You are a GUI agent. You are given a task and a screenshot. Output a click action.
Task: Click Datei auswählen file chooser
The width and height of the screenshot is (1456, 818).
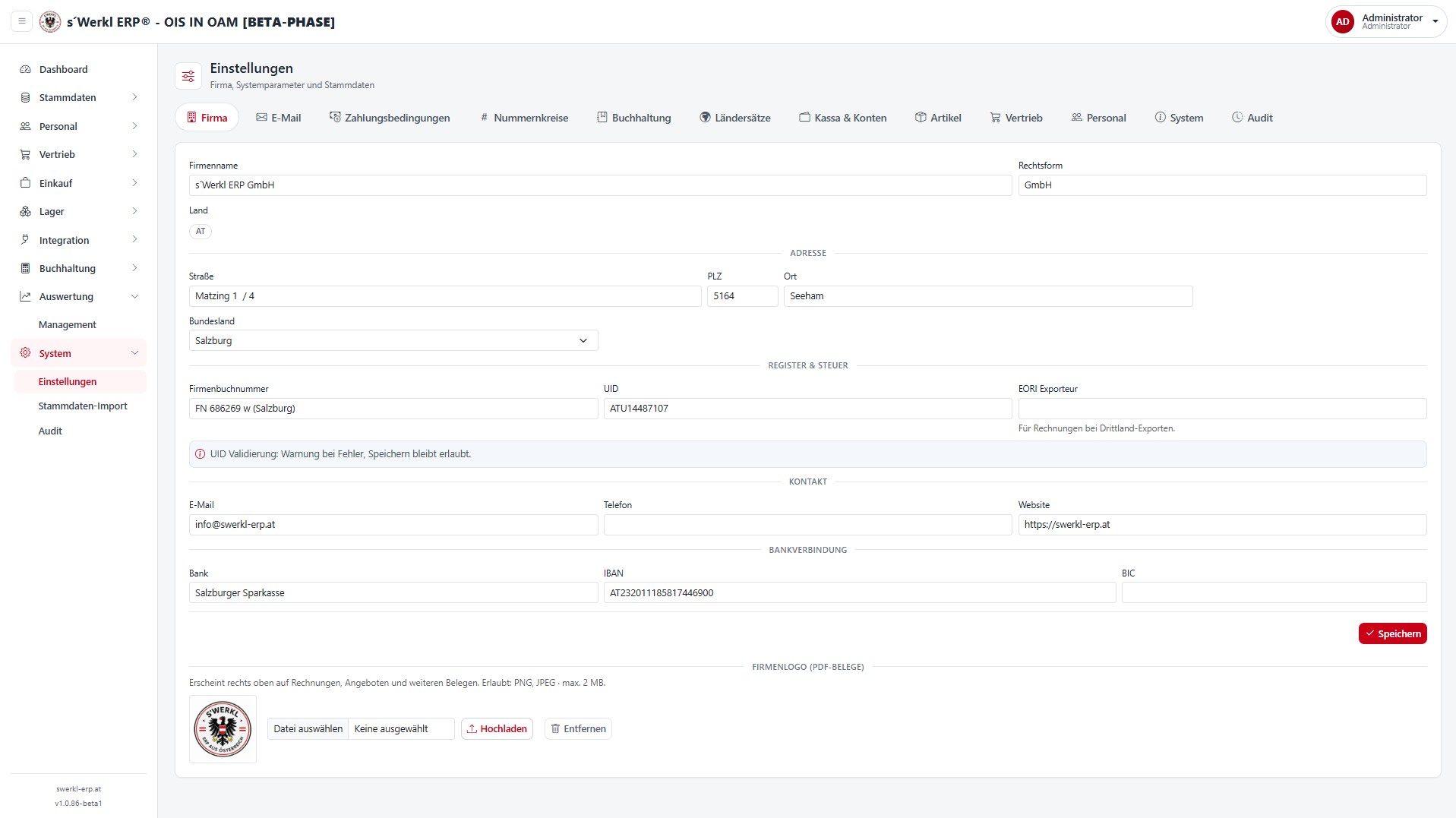[308, 729]
